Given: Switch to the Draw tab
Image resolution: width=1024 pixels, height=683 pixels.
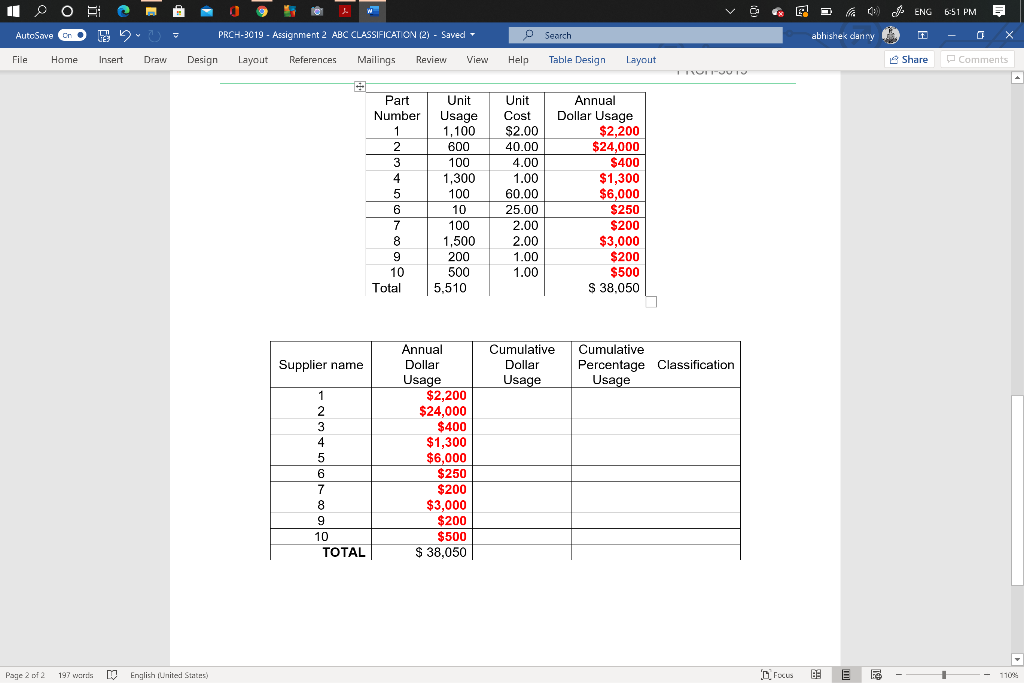Looking at the screenshot, I should 155,59.
